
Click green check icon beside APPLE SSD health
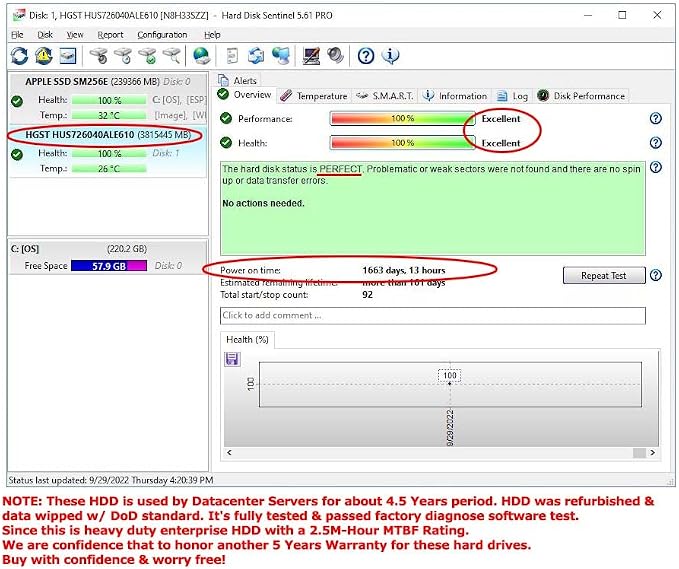[x=17, y=101]
